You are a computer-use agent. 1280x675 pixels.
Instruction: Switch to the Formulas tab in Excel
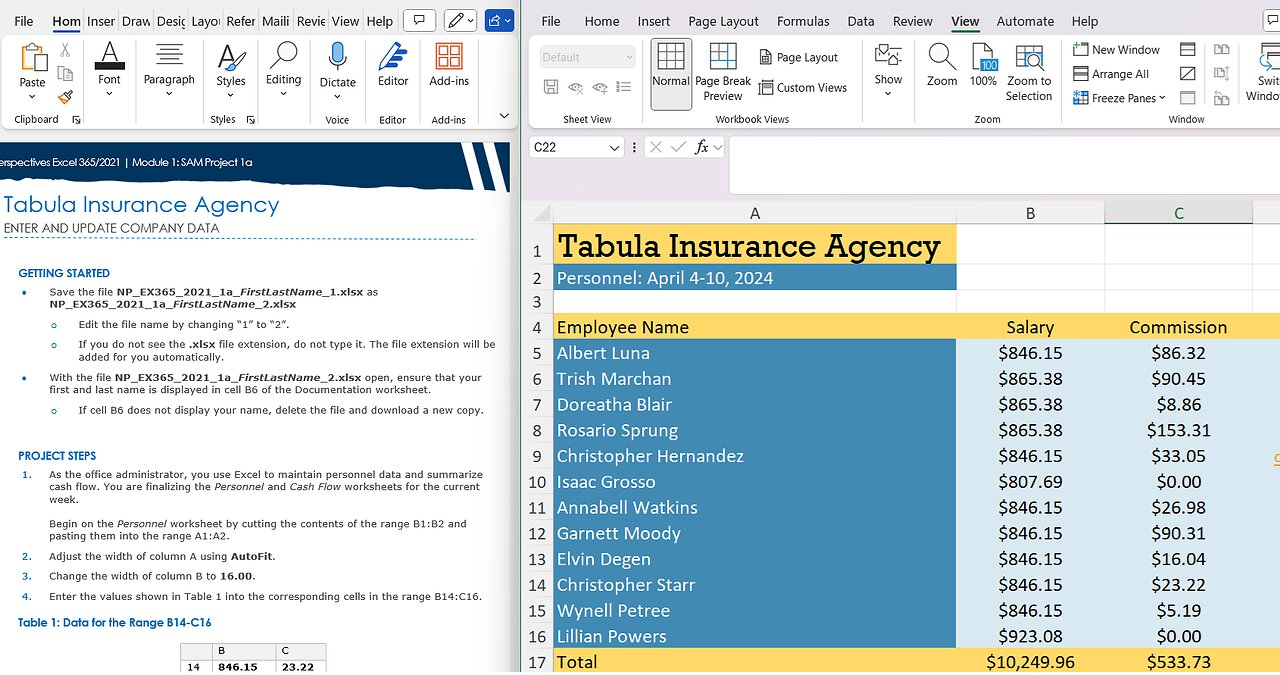pos(803,21)
